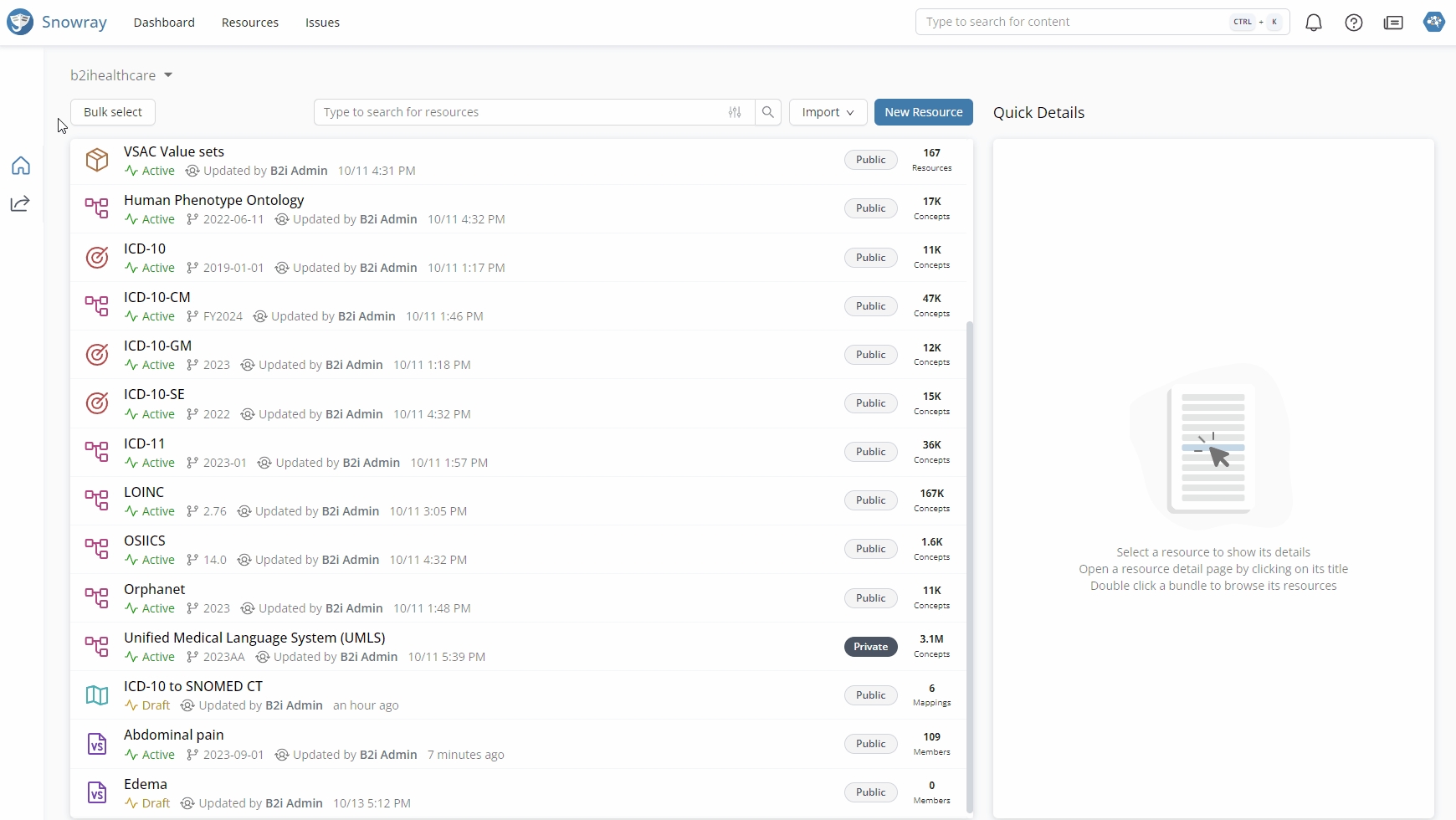The height and width of the screenshot is (820, 1456).
Task: Click the home icon in sidebar
Action: pyautogui.click(x=21, y=166)
